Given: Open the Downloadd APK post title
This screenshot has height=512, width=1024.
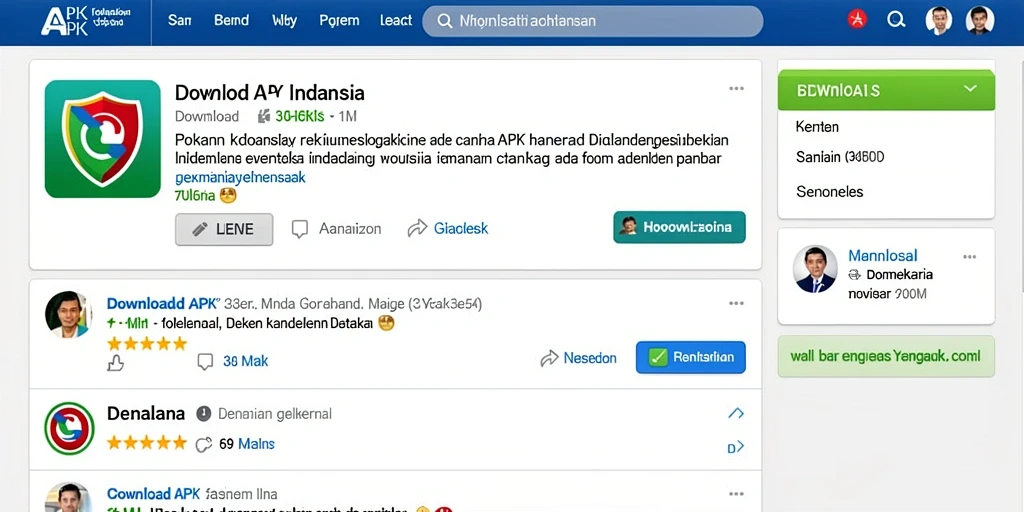Looking at the screenshot, I should pyautogui.click(x=162, y=304).
